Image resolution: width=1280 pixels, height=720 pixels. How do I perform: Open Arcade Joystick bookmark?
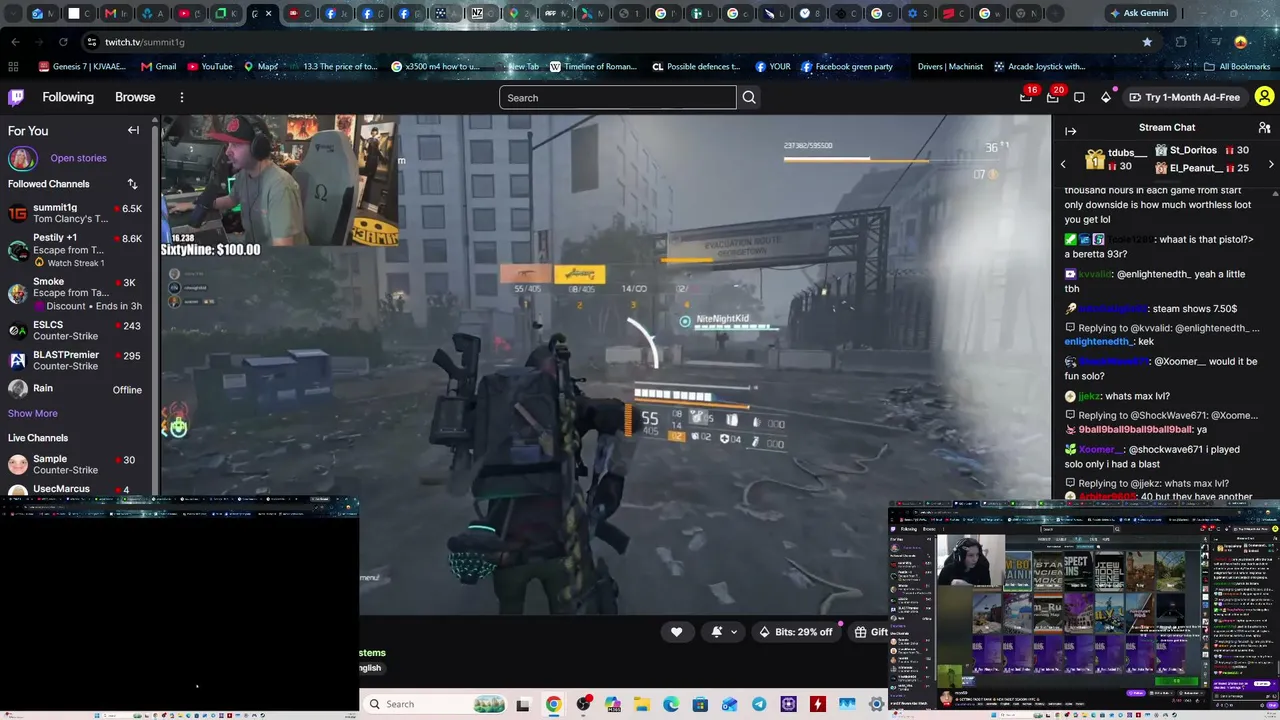(1040, 67)
